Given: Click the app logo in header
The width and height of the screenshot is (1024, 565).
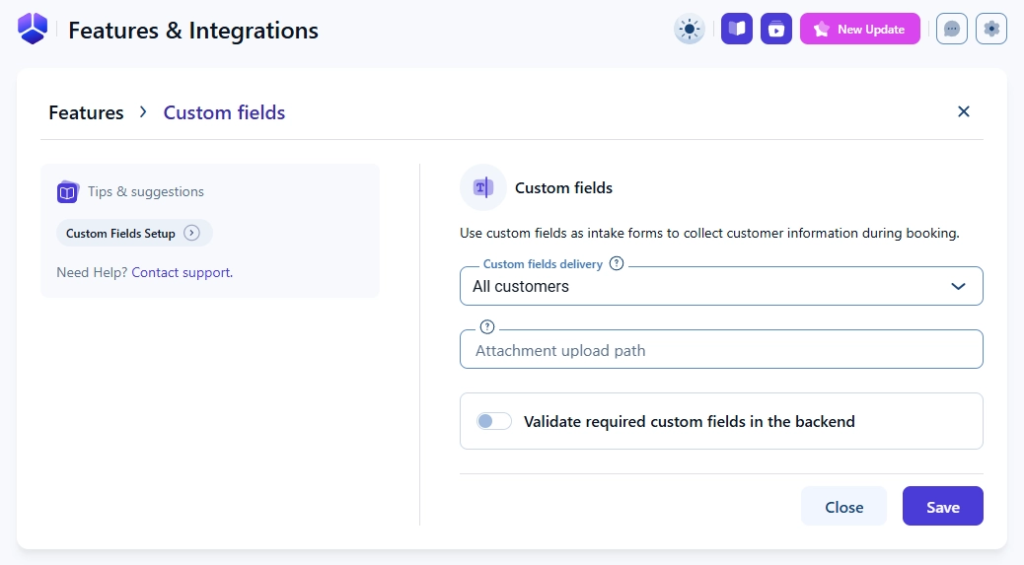Looking at the screenshot, I should pyautogui.click(x=33, y=29).
